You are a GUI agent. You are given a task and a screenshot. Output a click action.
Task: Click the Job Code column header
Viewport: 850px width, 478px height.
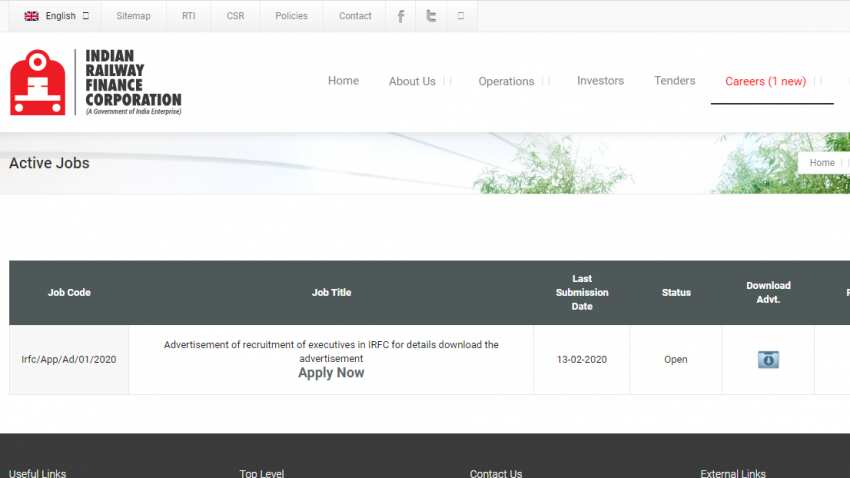point(69,292)
